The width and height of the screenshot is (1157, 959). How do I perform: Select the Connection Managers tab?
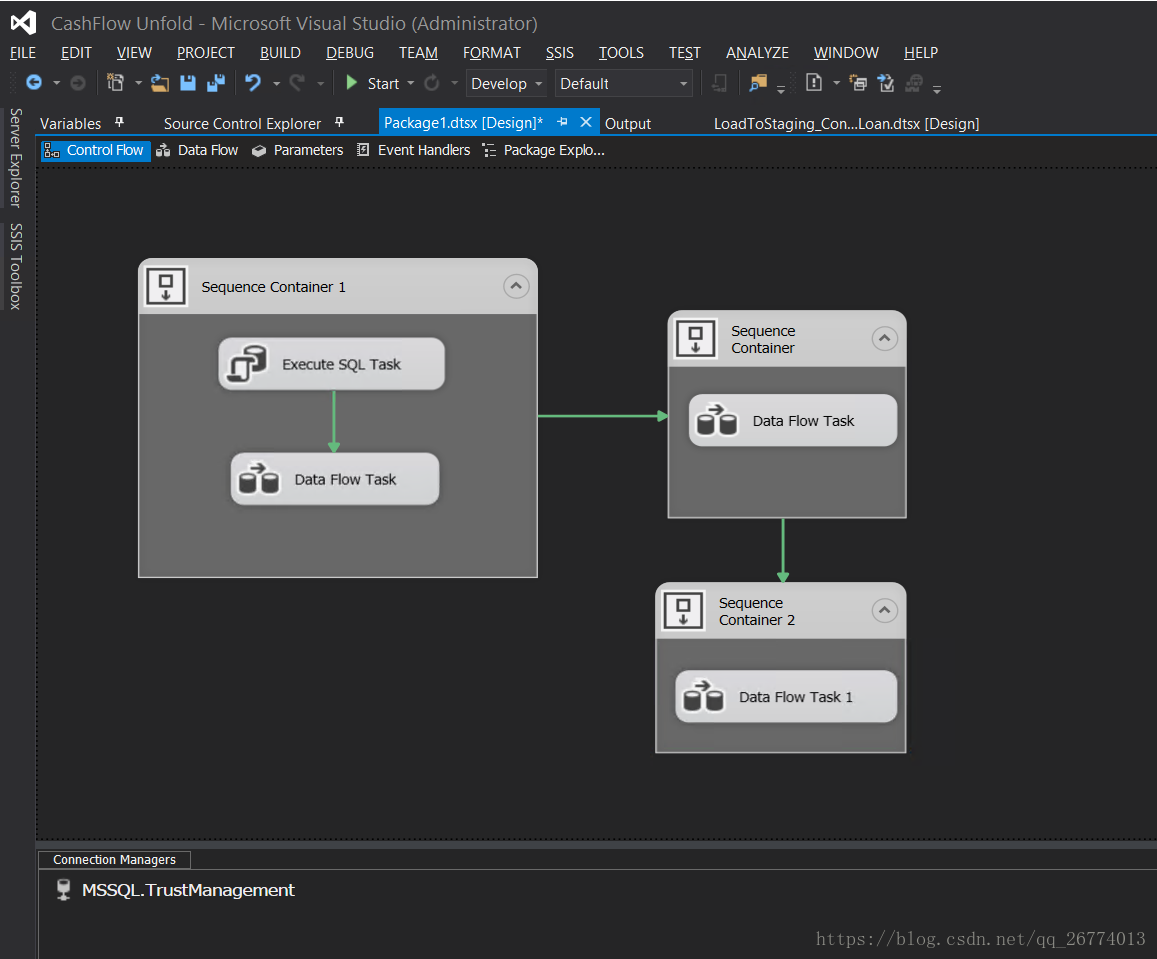click(114, 859)
